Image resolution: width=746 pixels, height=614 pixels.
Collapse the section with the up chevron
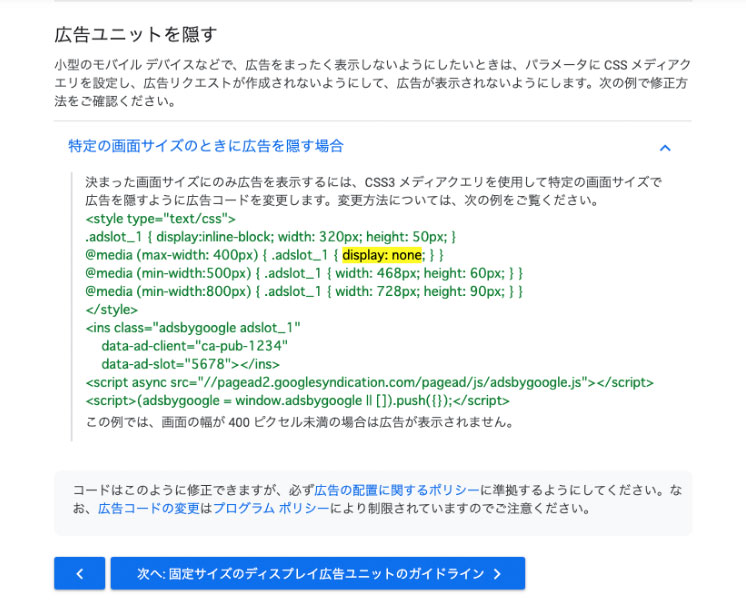coord(665,148)
